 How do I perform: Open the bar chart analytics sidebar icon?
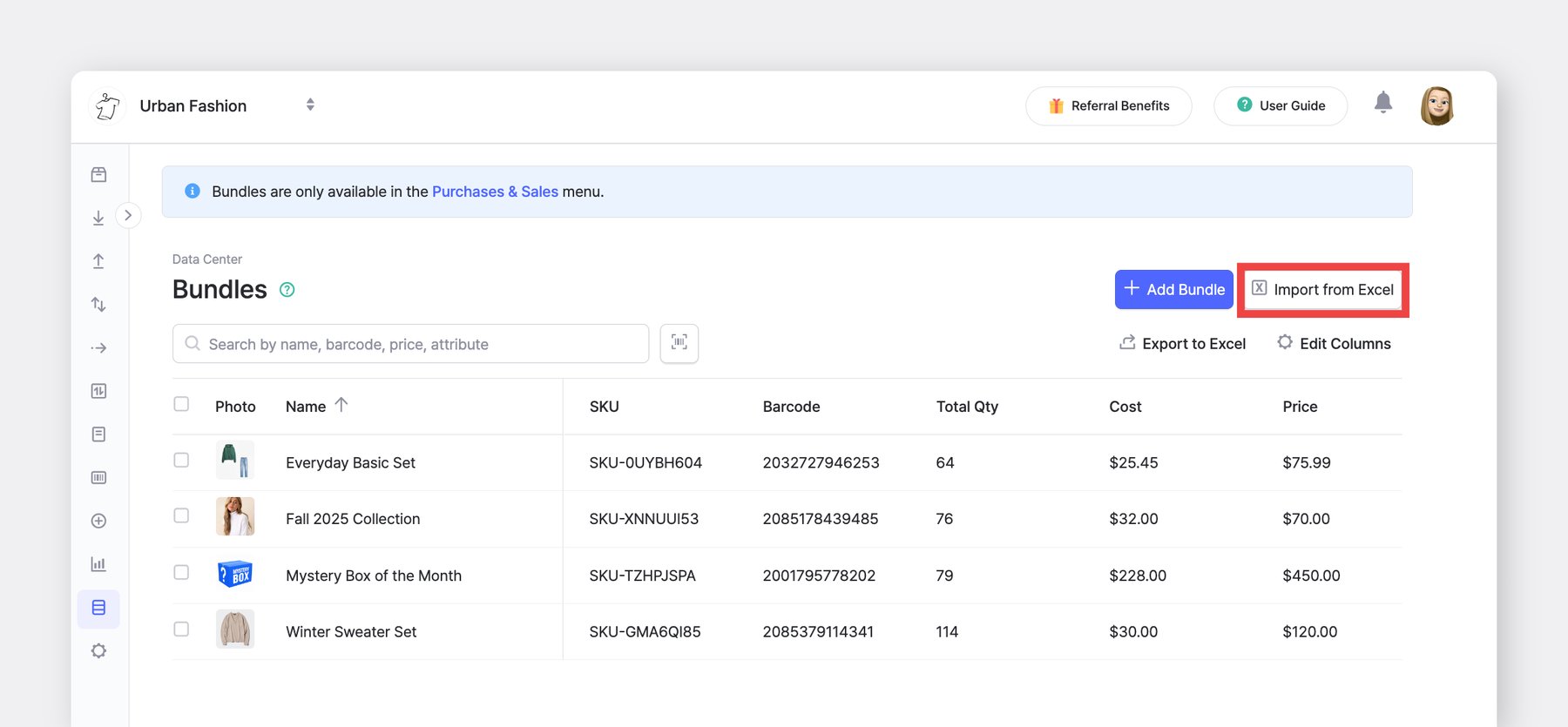pyautogui.click(x=98, y=564)
